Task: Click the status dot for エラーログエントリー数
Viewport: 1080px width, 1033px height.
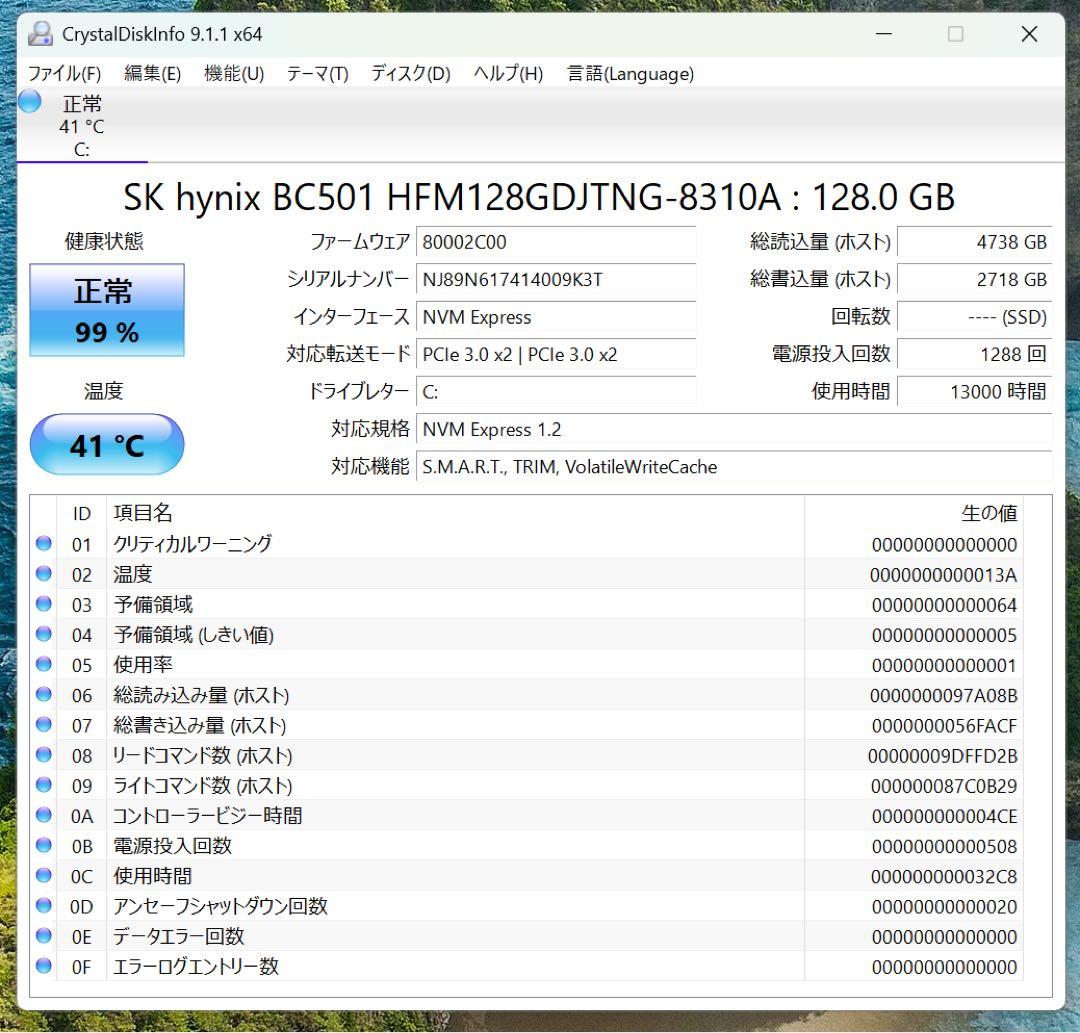Action: 43,967
